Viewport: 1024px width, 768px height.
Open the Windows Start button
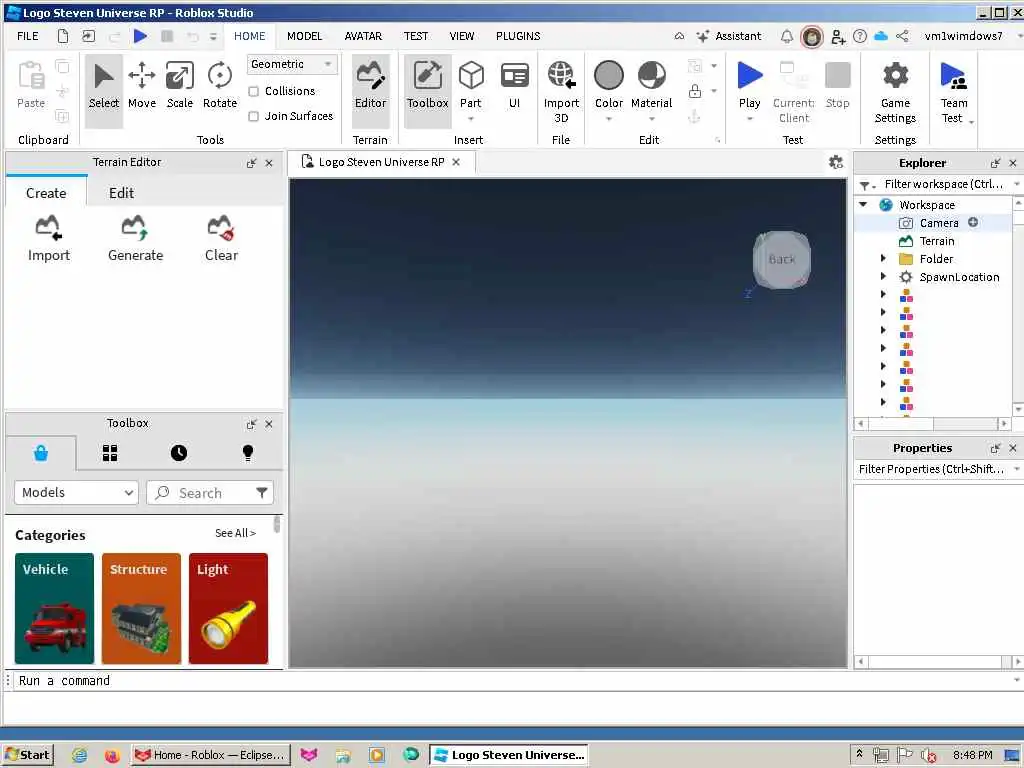[x=28, y=755]
